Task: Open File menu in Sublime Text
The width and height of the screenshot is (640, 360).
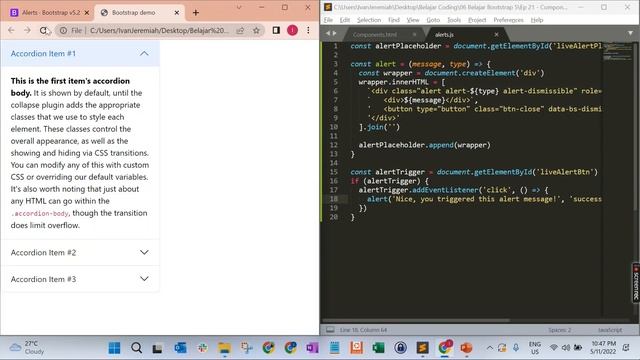Action: (x=328, y=20)
